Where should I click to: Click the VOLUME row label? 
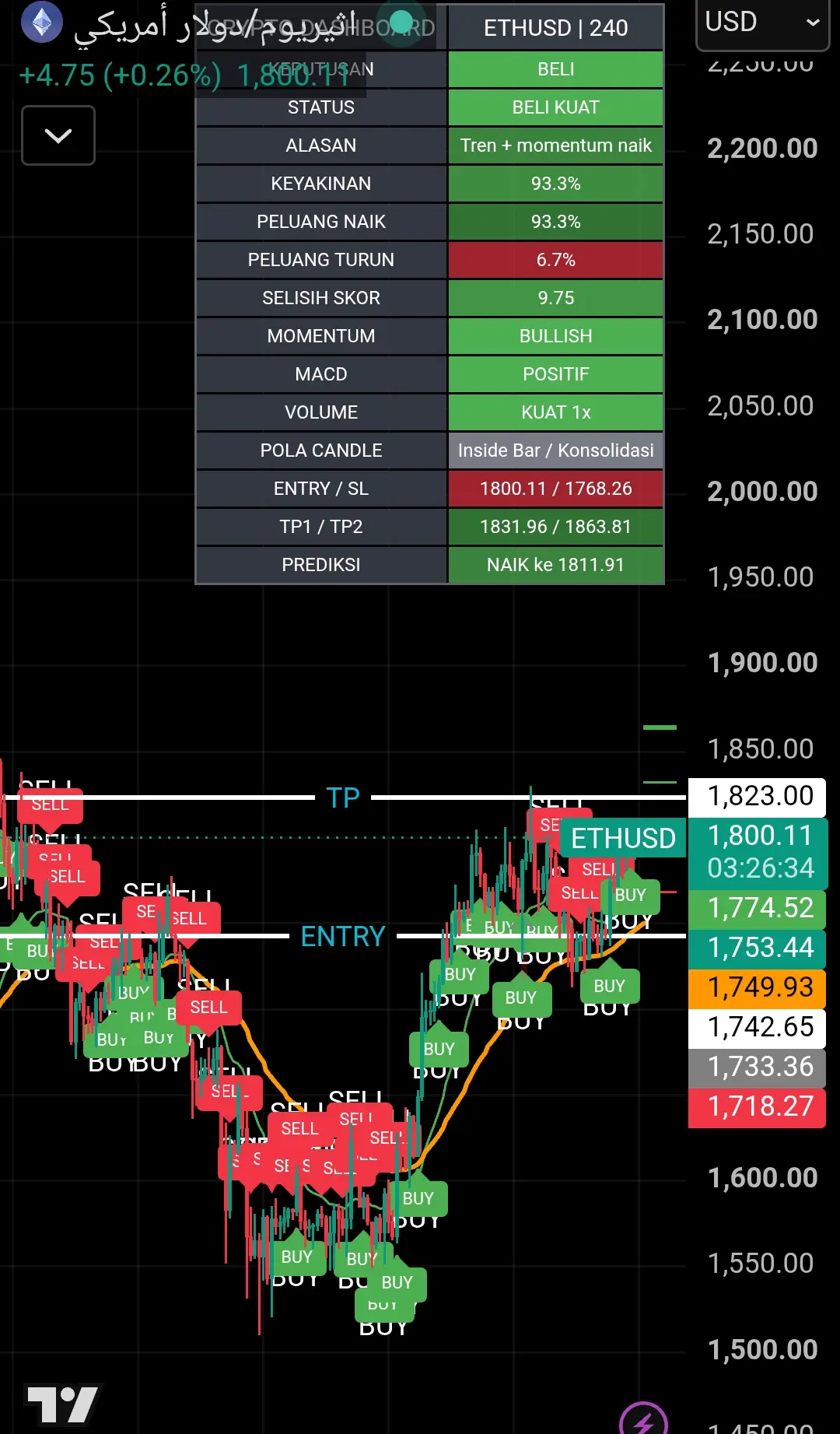point(321,412)
